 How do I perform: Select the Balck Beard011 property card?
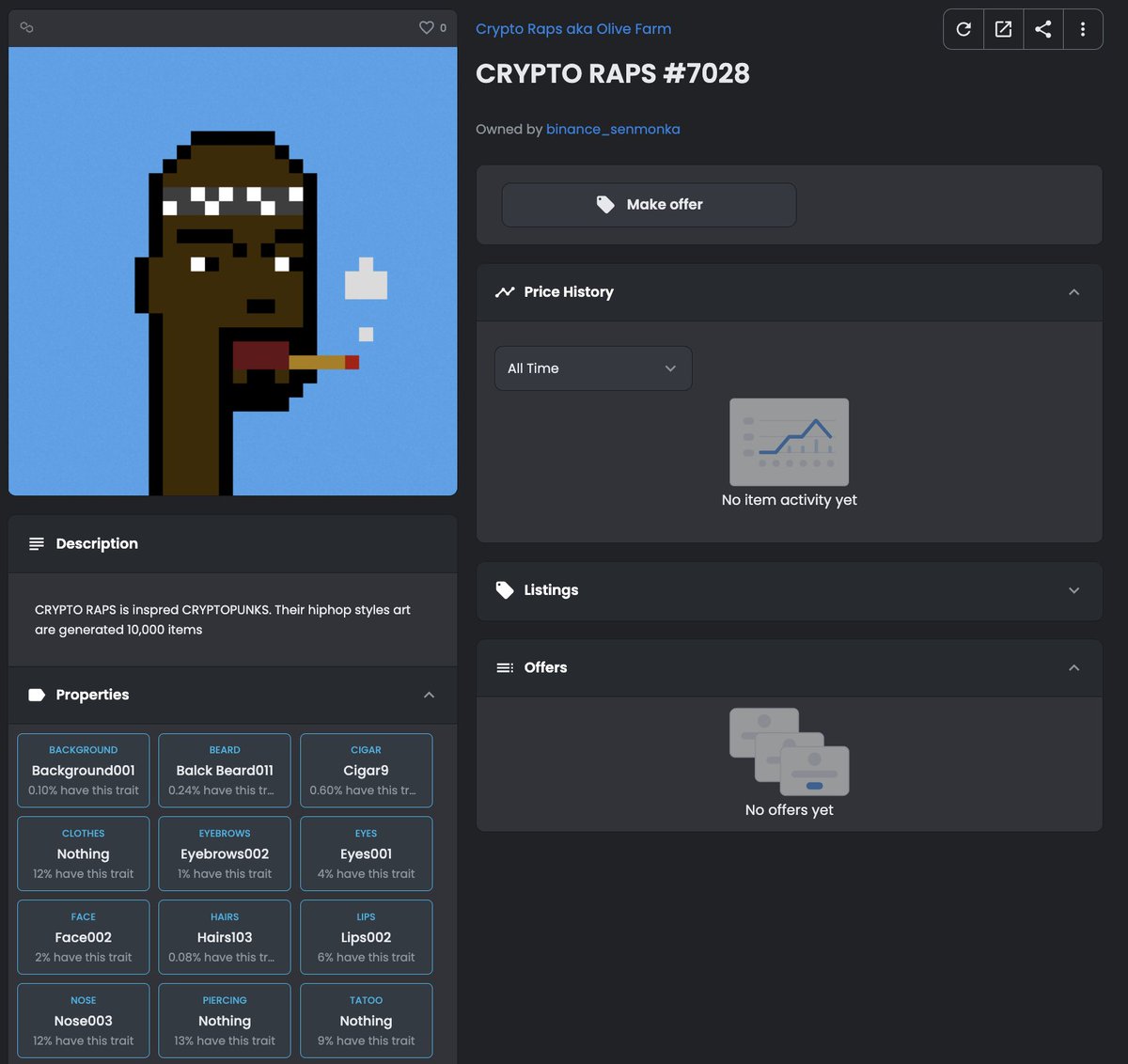pyautogui.click(x=225, y=771)
